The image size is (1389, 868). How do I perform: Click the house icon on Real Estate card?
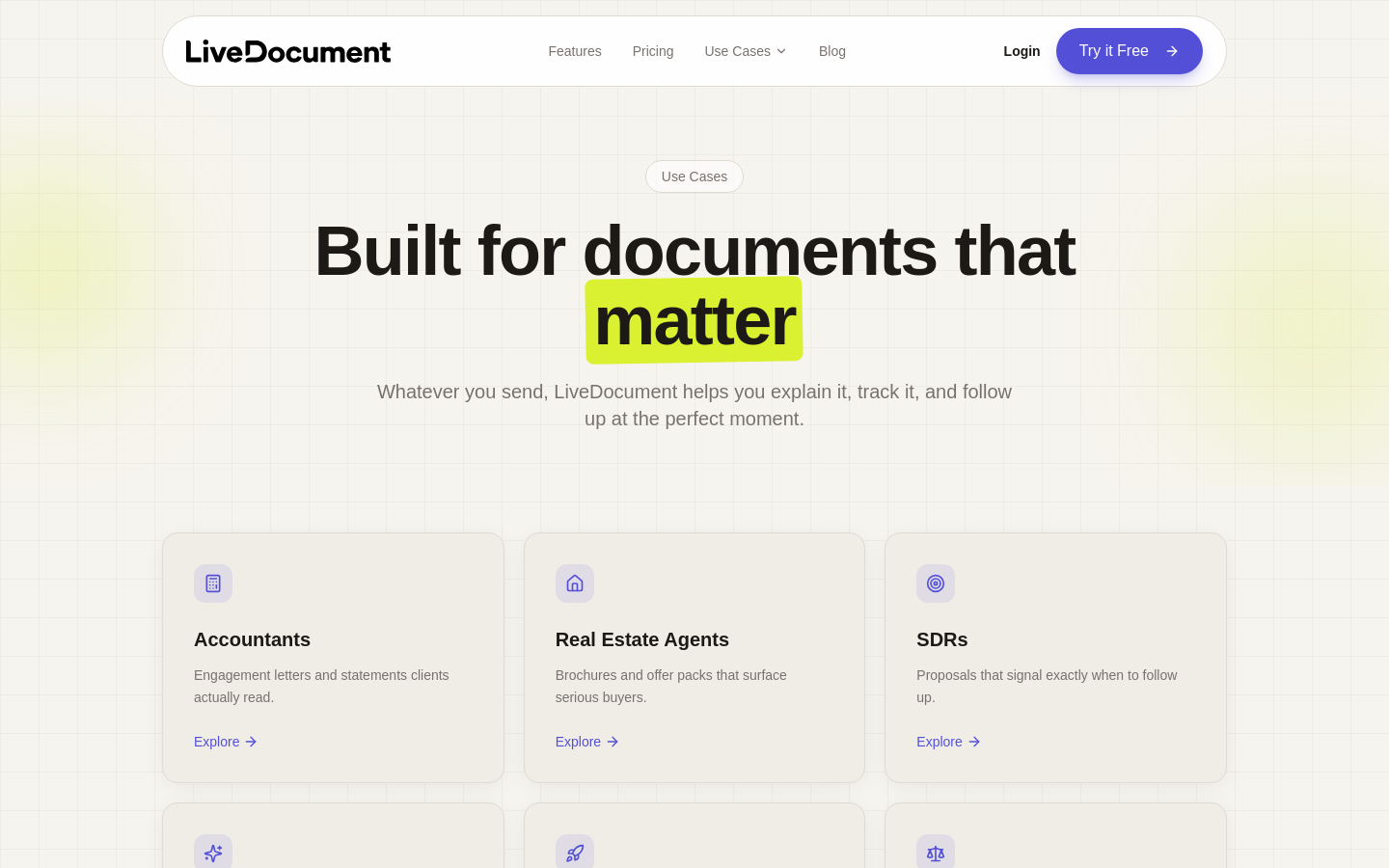coord(575,583)
